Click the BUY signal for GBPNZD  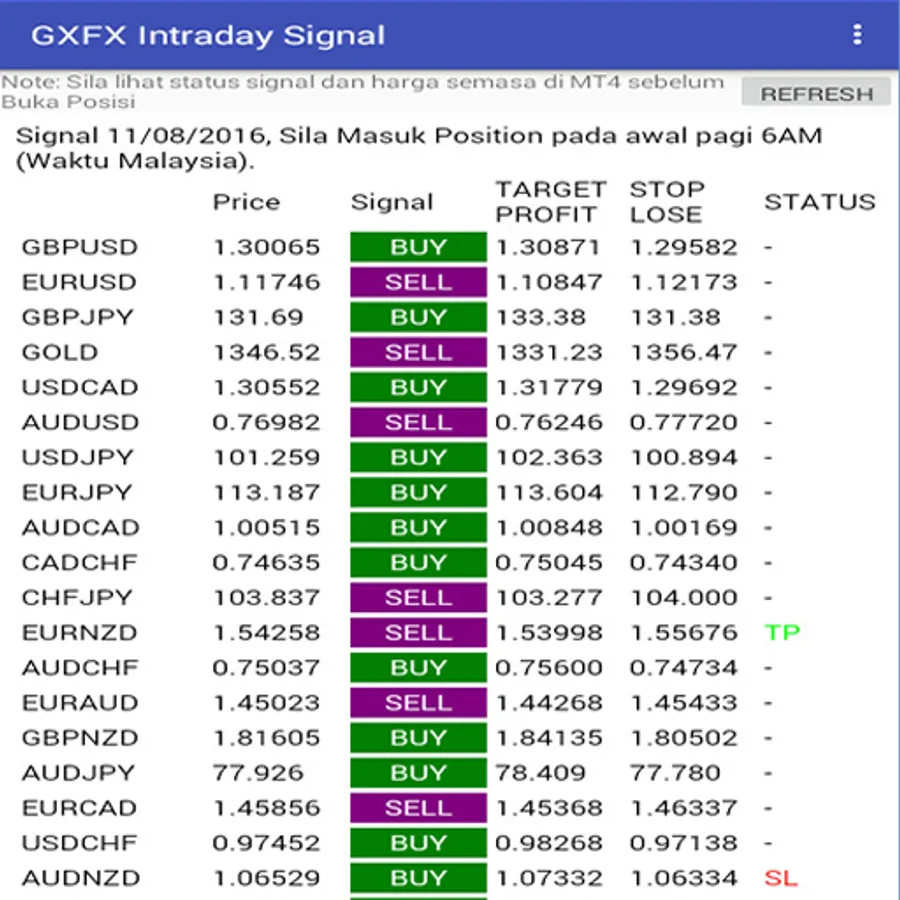(418, 738)
